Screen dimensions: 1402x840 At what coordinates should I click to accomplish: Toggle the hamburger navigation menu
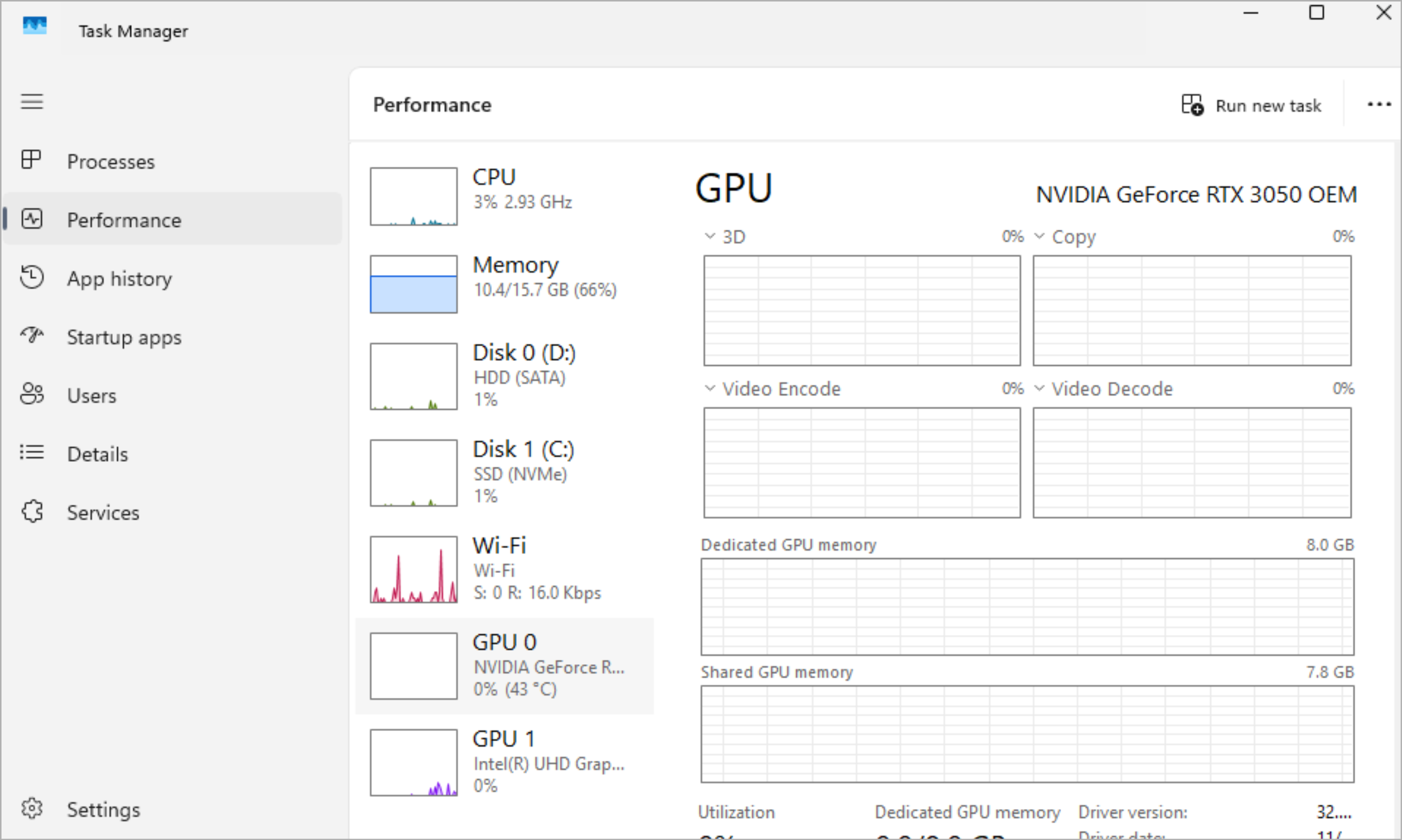[31, 101]
